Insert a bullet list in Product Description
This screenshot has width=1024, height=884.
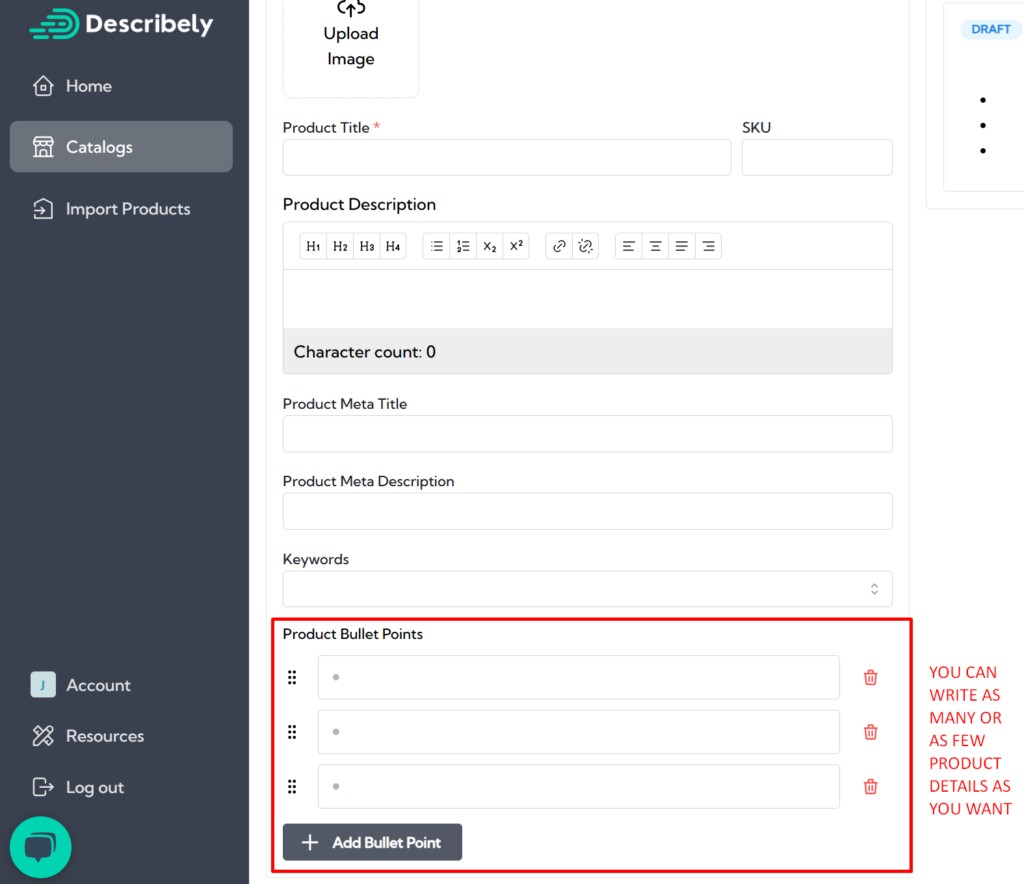coord(436,246)
